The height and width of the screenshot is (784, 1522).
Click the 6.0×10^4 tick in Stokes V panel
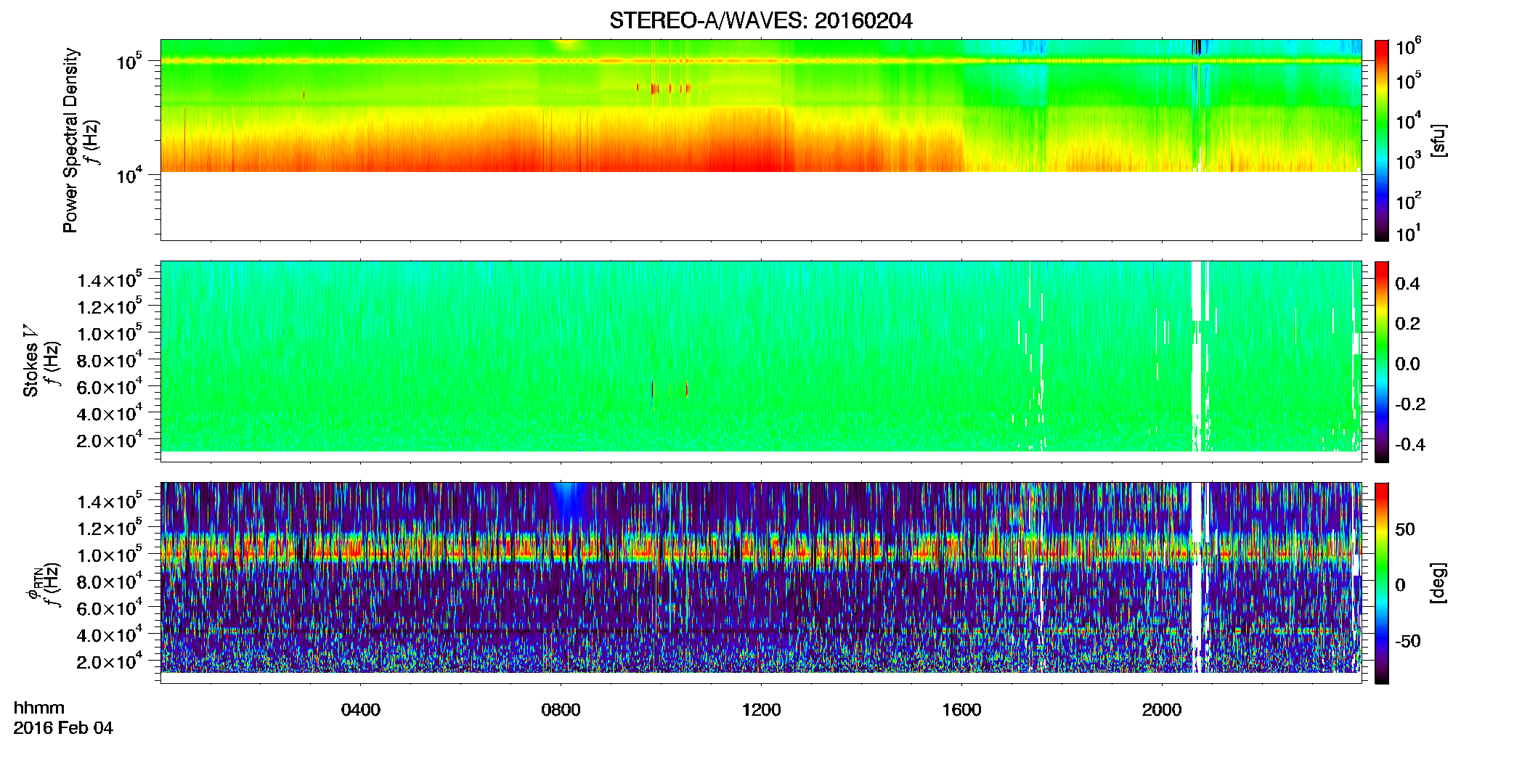109,386
